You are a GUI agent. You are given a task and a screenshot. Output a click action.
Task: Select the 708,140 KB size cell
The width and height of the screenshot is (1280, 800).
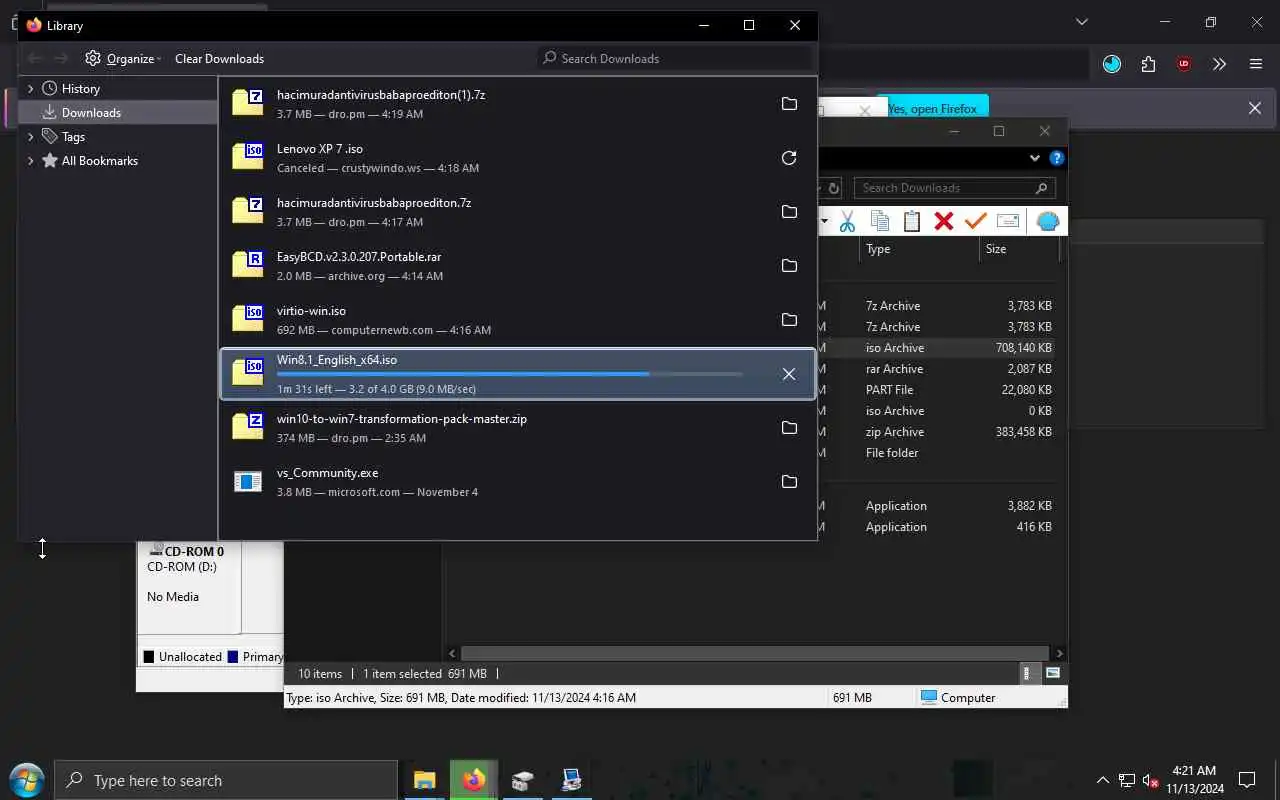1022,348
